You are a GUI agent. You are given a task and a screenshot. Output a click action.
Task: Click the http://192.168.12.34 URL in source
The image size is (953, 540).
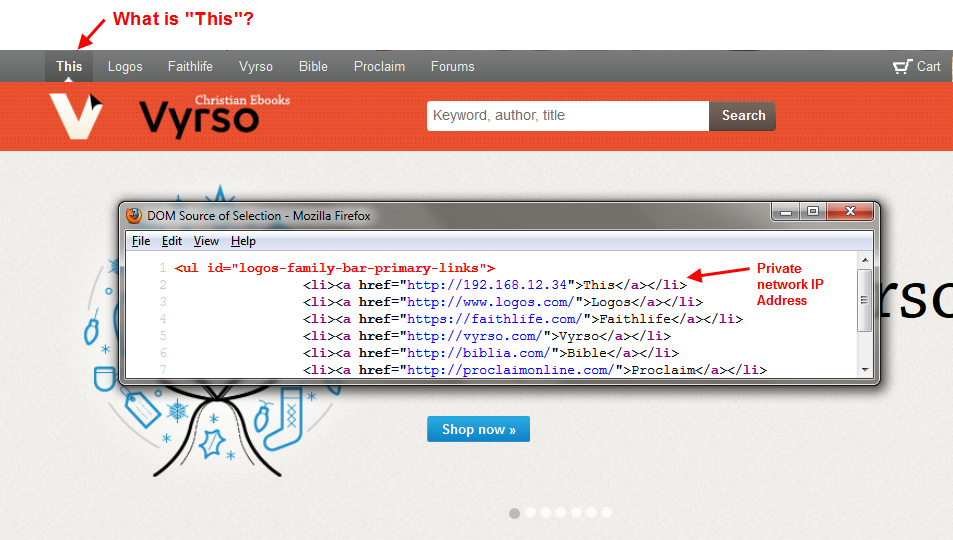click(x=487, y=285)
